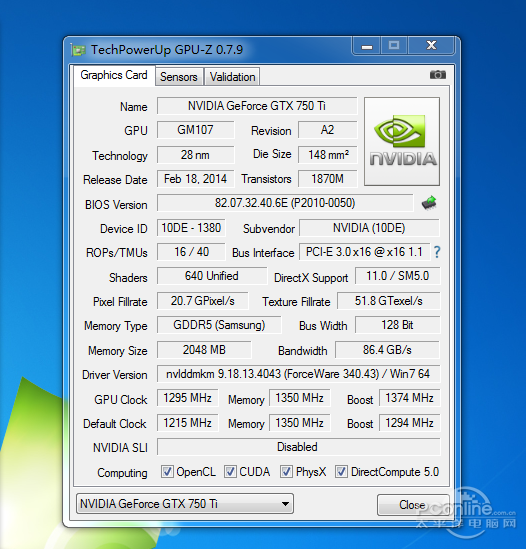526x549 pixels.
Task: Click the Transistors field showing 1870M
Action: point(327,179)
